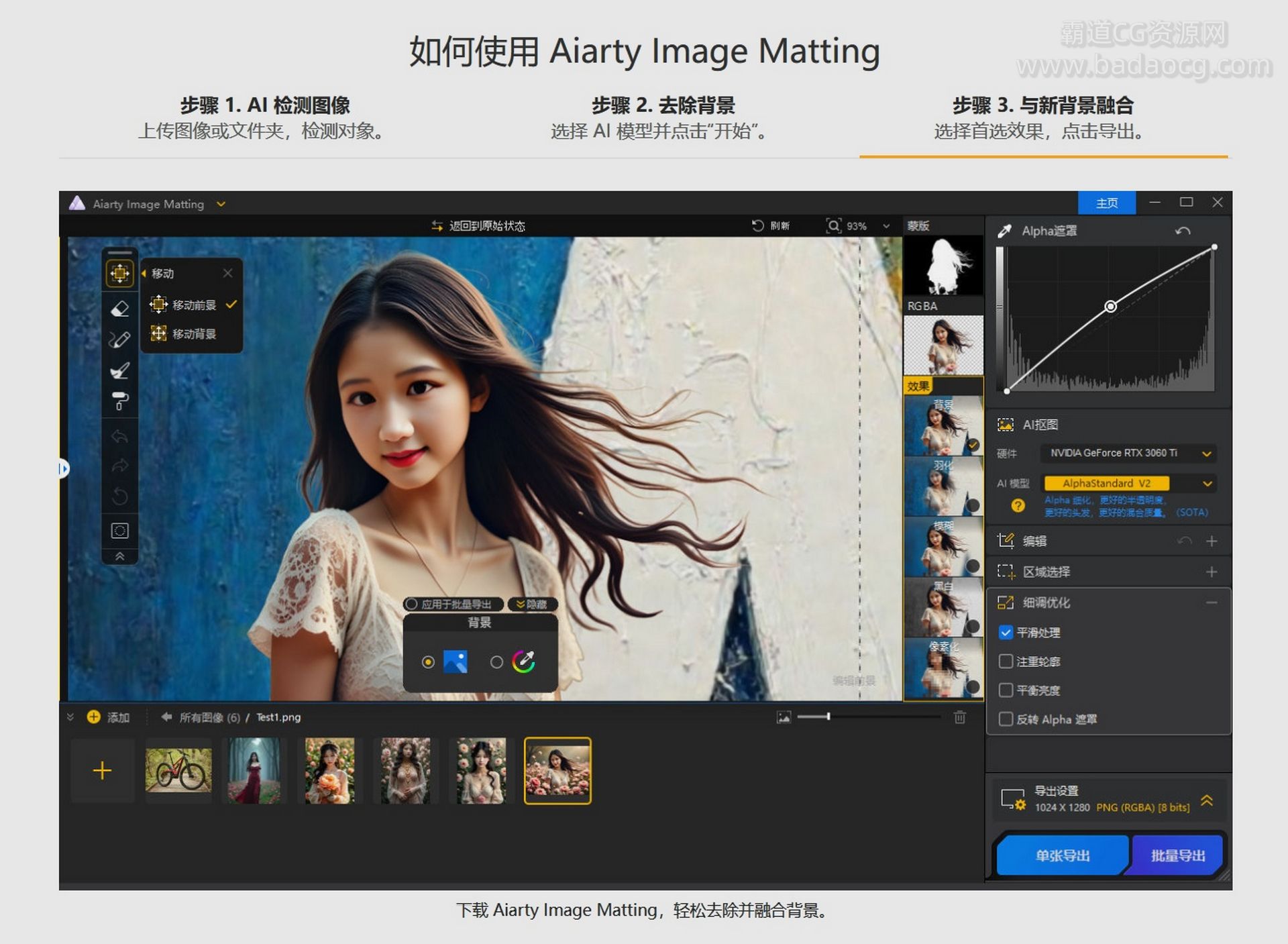Open the 硬件 NVIDIA GeForce dropdown
This screenshot has height=944, width=1288.
[1128, 453]
